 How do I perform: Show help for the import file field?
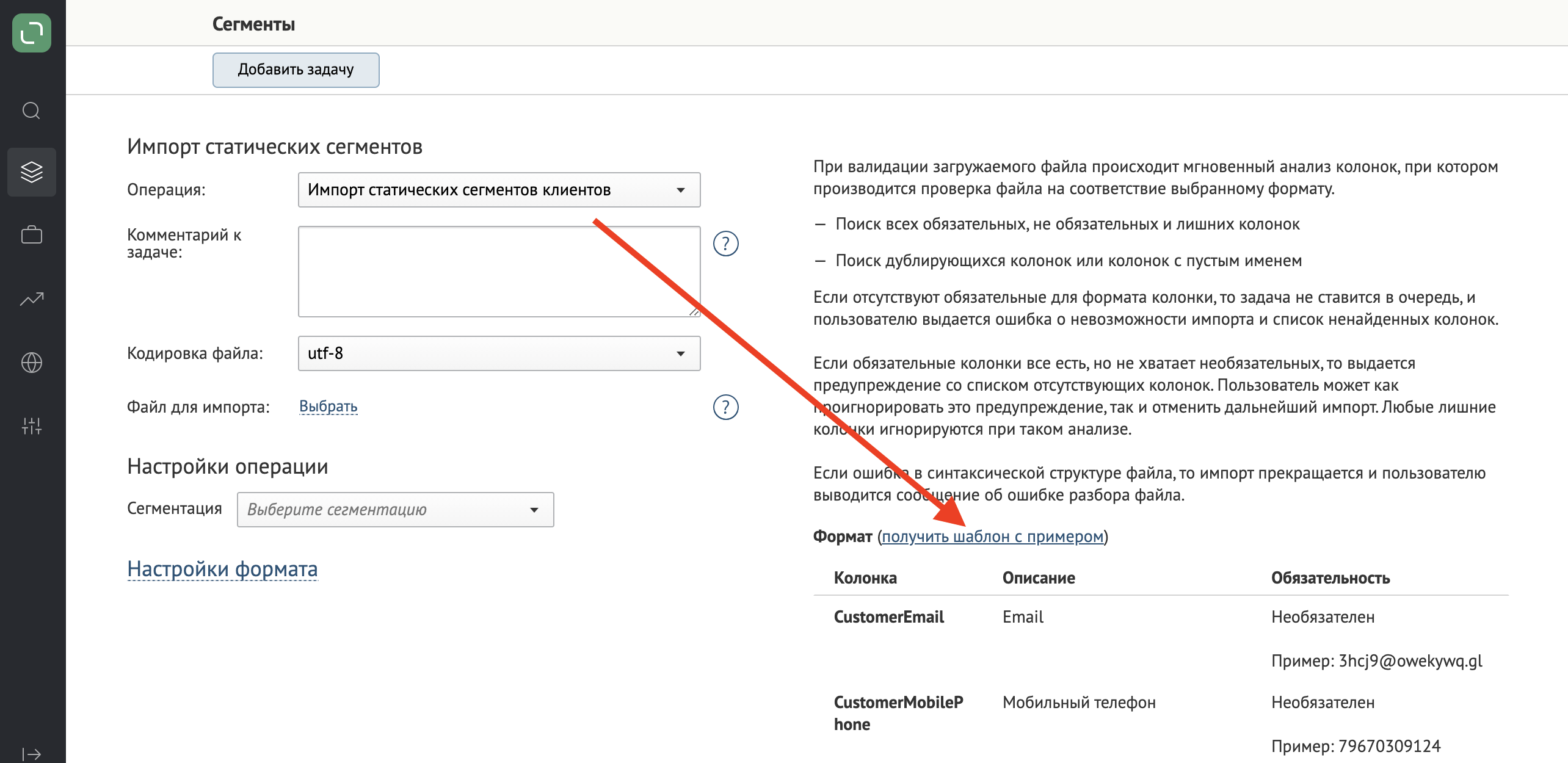tap(725, 407)
